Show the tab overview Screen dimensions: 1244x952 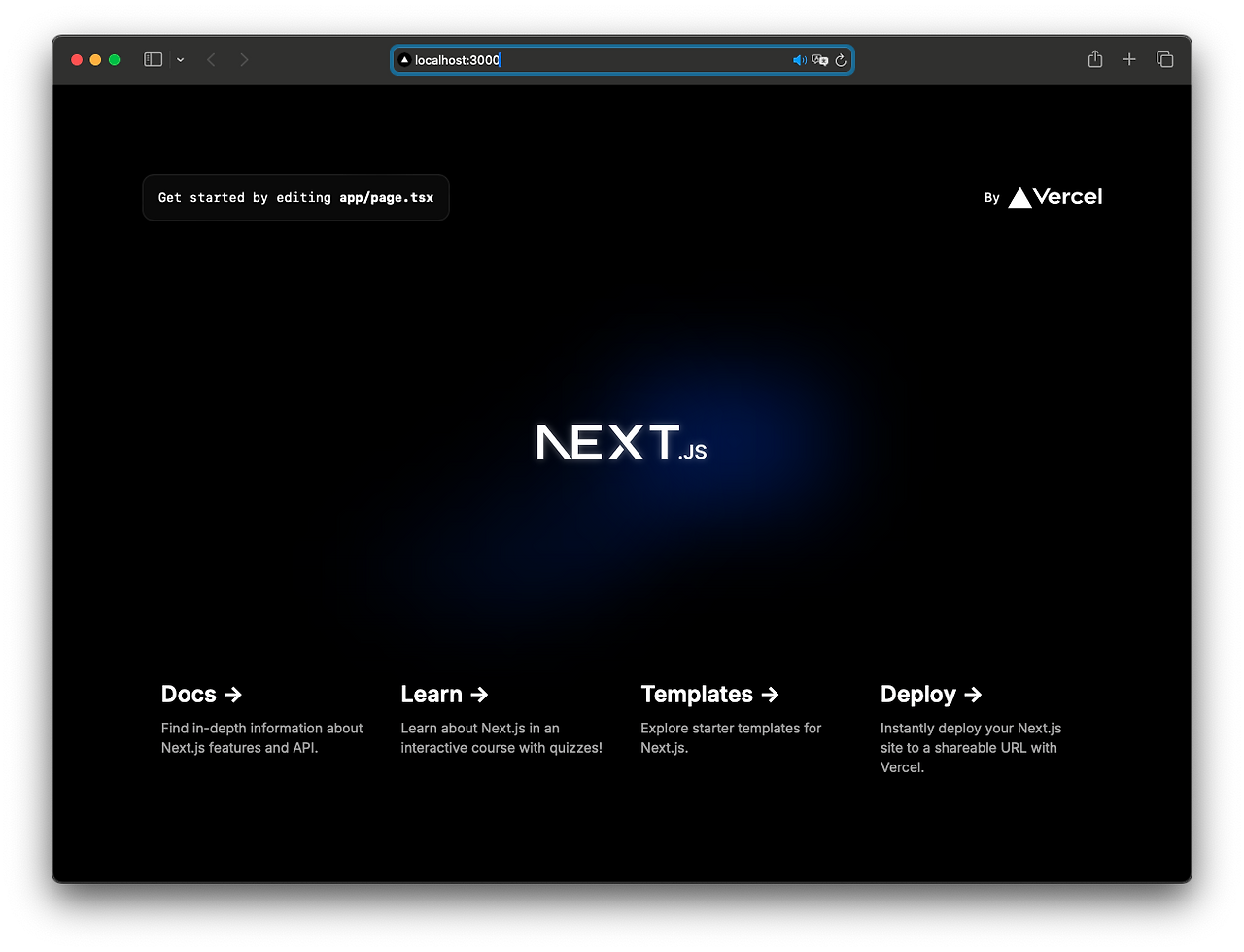[x=1164, y=60]
